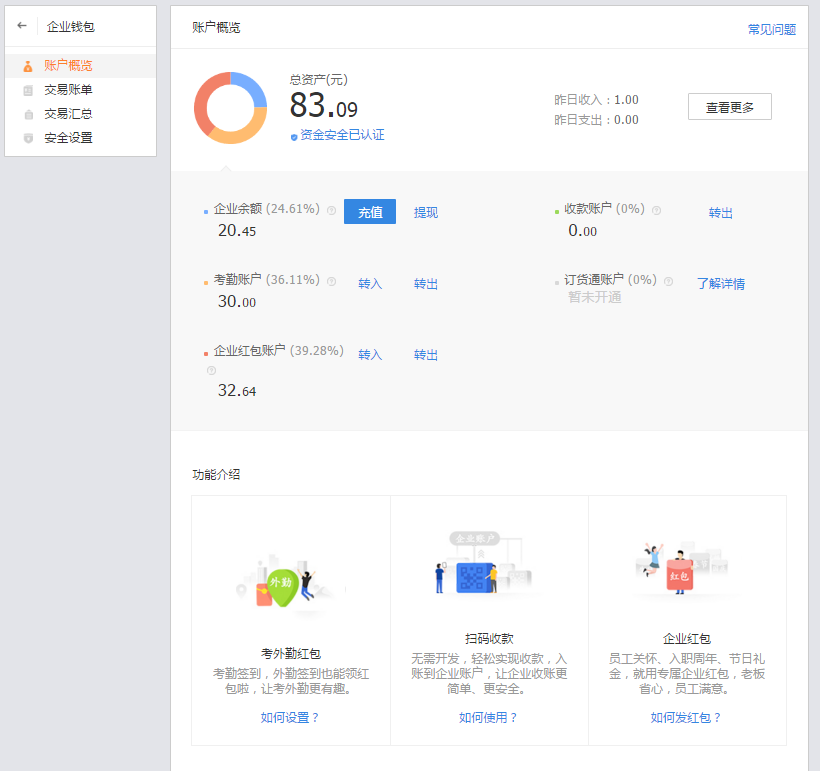Click help icon under 企业红包账户 label

211,370
